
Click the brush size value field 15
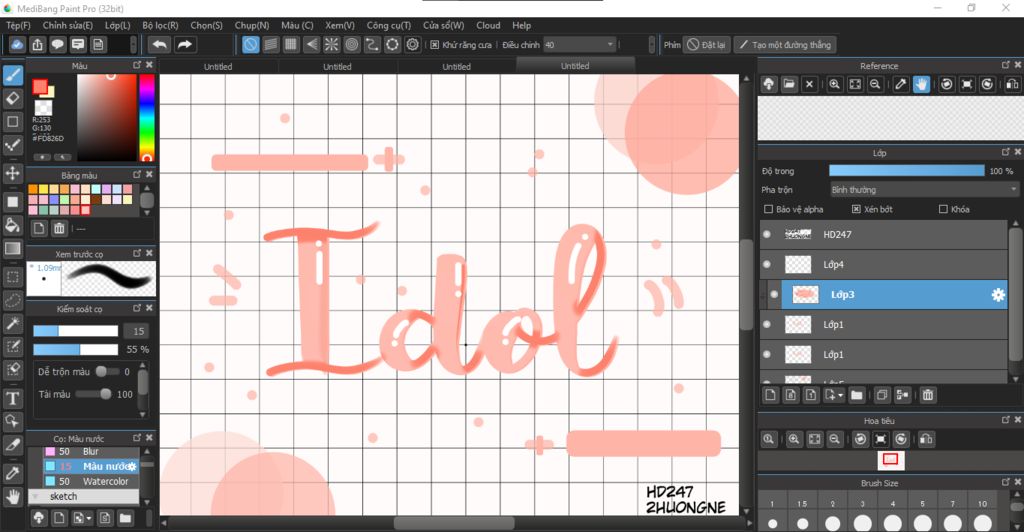(x=138, y=331)
